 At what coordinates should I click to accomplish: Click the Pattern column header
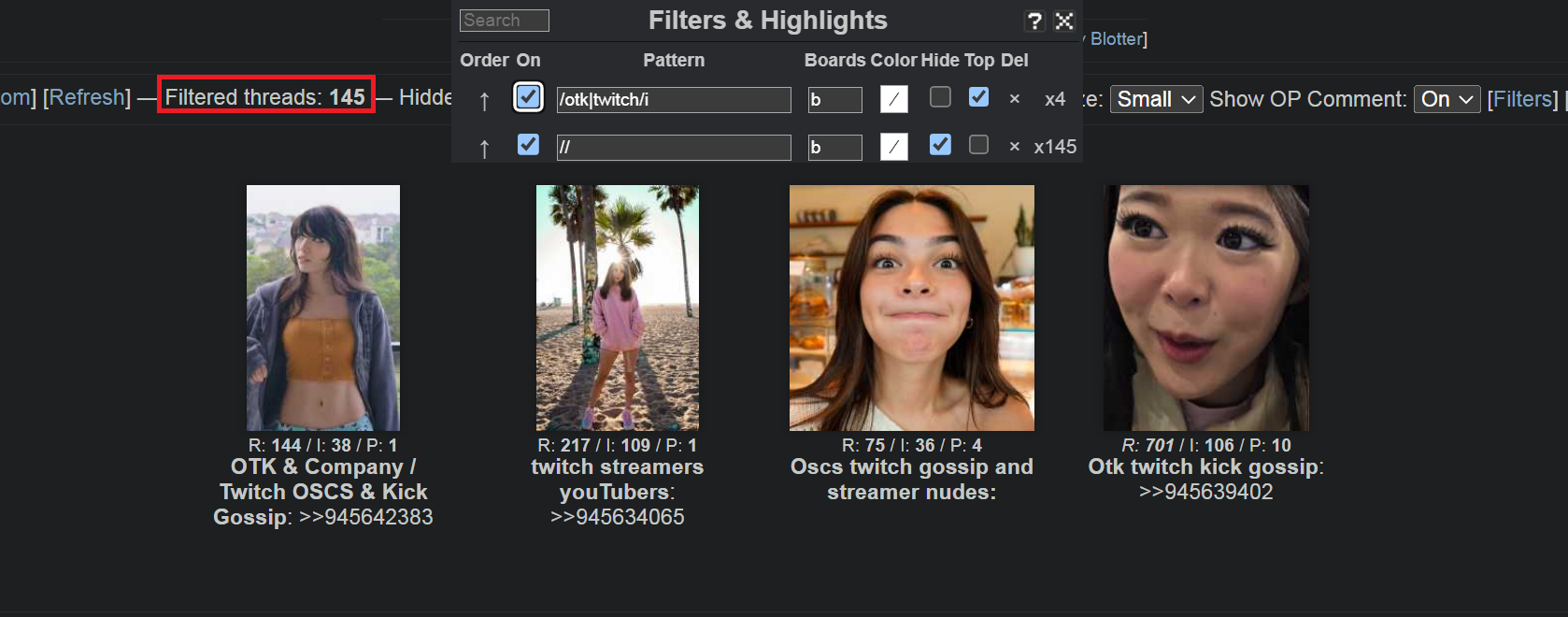(674, 60)
